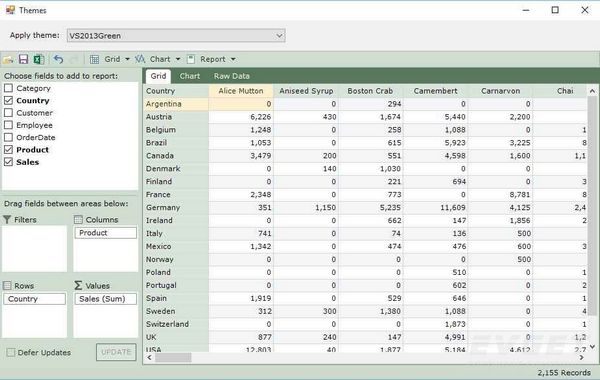Maximize the Themes window
This screenshot has height=380, width=600.
click(555, 10)
